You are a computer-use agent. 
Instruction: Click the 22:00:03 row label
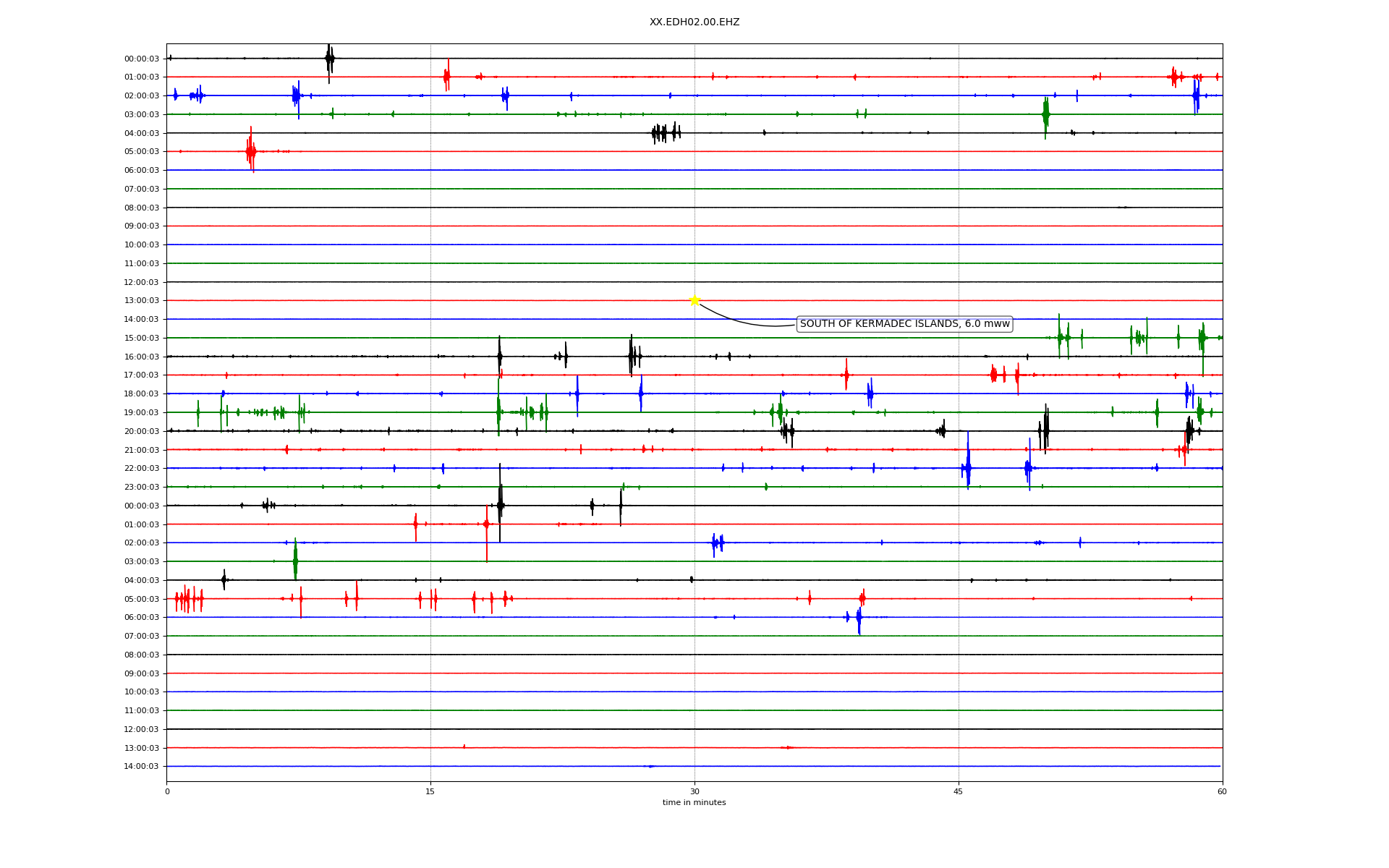coord(141,469)
